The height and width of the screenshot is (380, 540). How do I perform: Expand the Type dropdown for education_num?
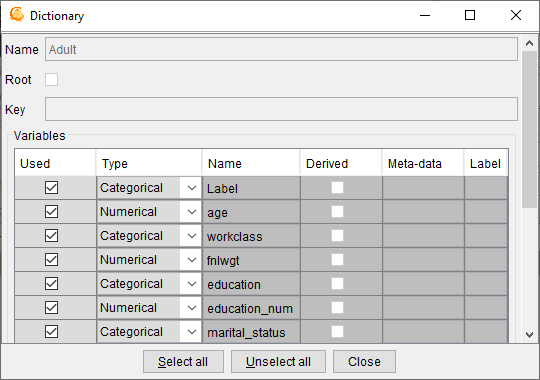tap(191, 308)
